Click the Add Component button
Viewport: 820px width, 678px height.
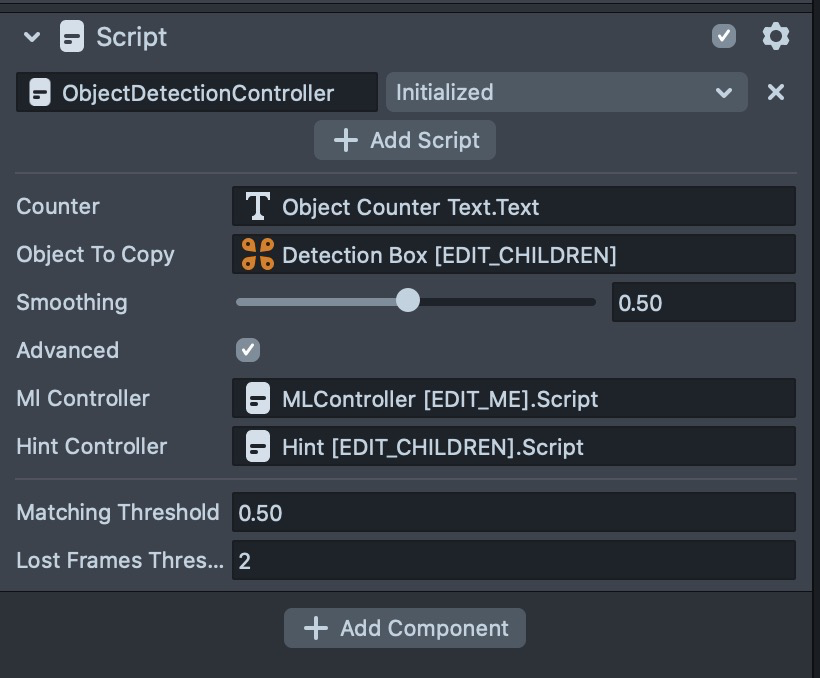click(405, 628)
